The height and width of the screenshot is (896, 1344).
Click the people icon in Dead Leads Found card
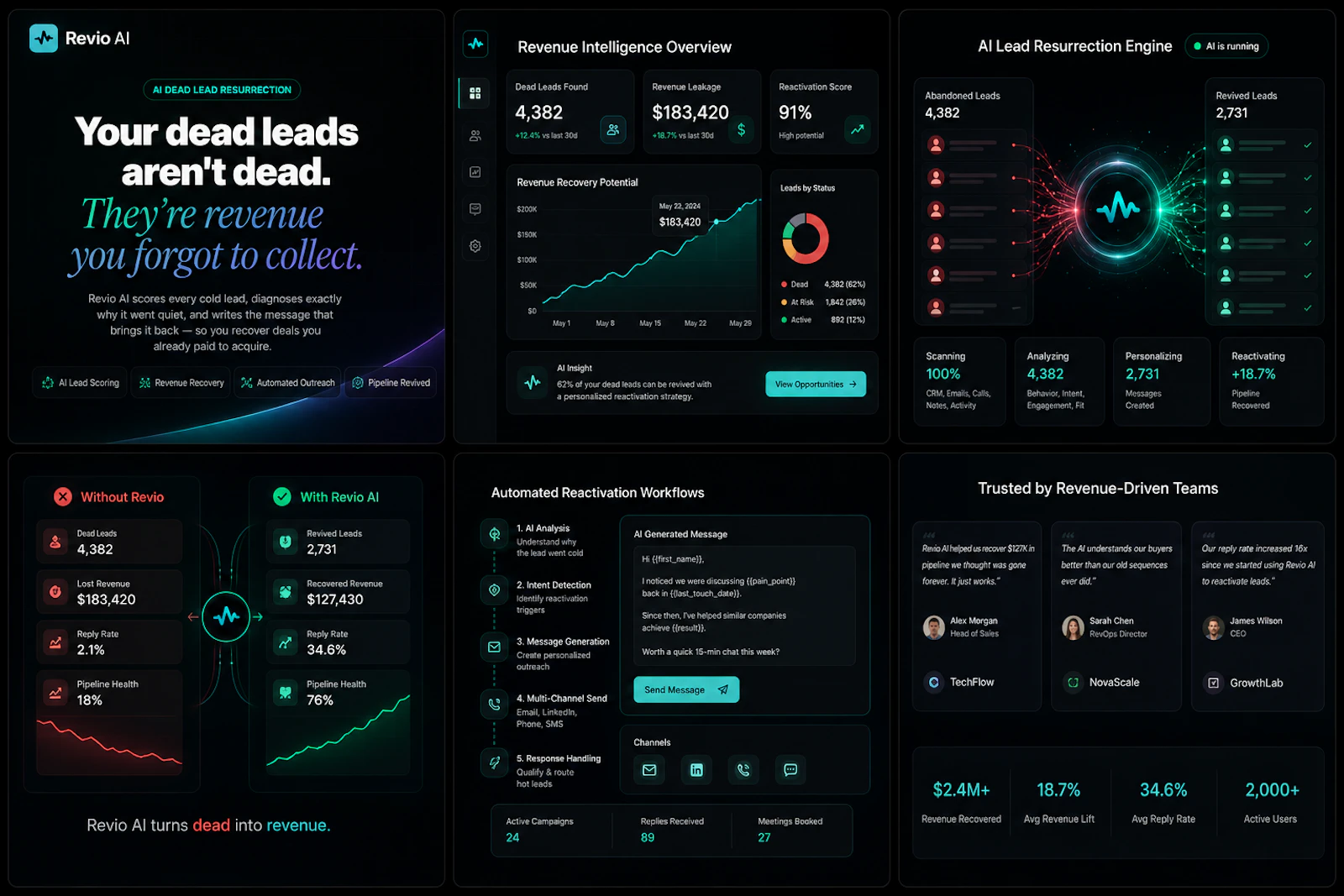click(x=613, y=129)
